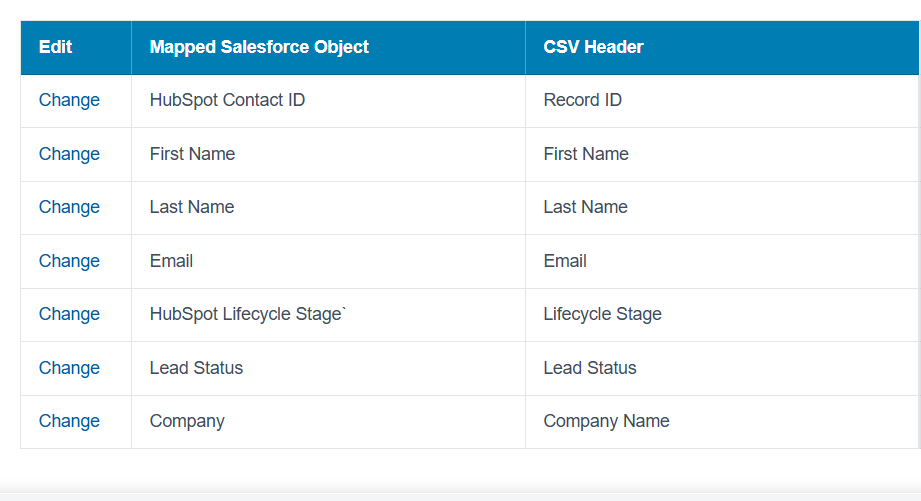Edit Lead Status mapping via Change link
The height and width of the screenshot is (501, 921).
69,368
